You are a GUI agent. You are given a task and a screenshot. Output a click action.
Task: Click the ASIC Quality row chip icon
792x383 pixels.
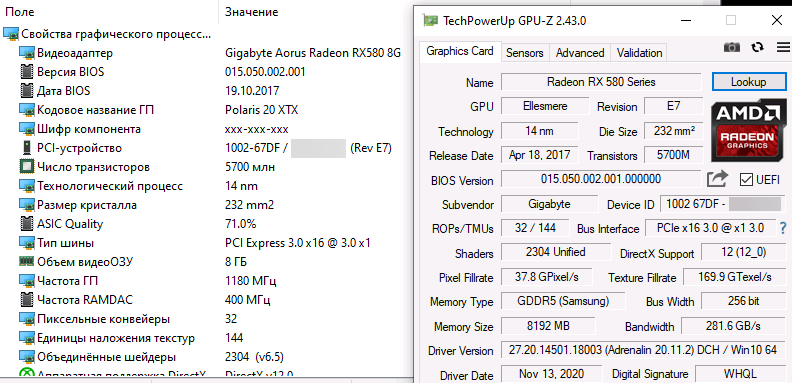tap(26, 224)
